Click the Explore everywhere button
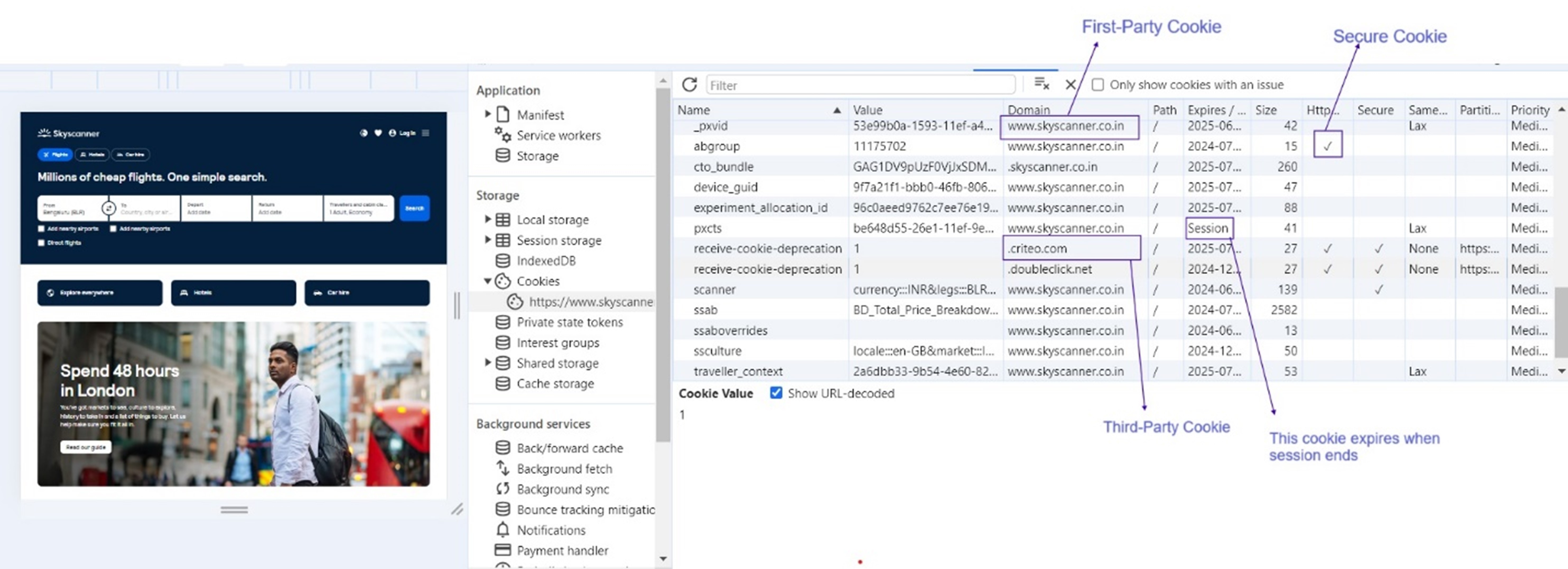1568x569 pixels. click(x=100, y=293)
